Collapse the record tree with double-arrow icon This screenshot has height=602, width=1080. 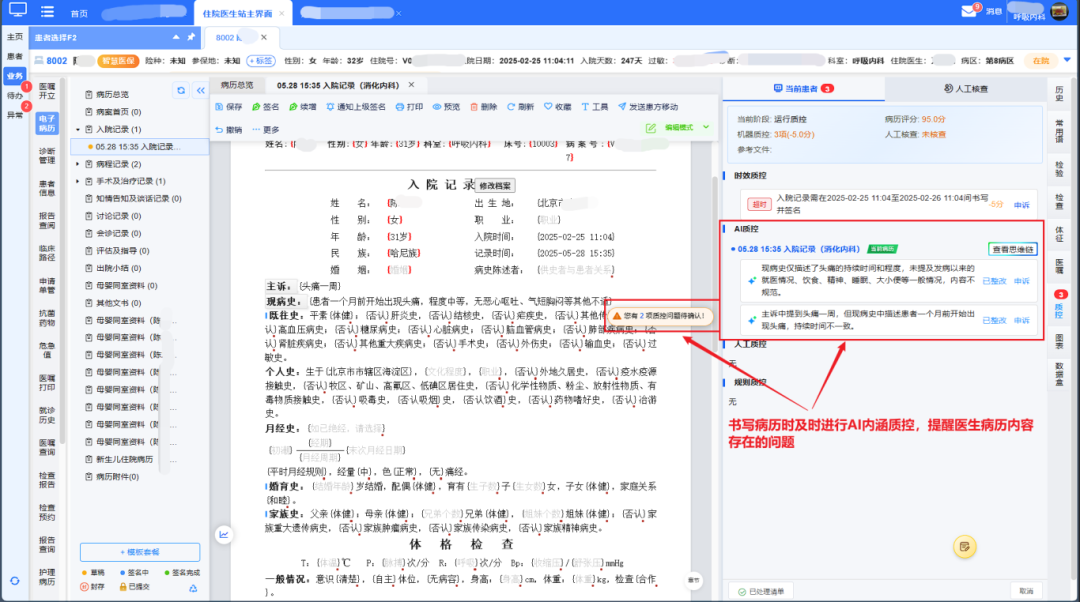(x=198, y=90)
